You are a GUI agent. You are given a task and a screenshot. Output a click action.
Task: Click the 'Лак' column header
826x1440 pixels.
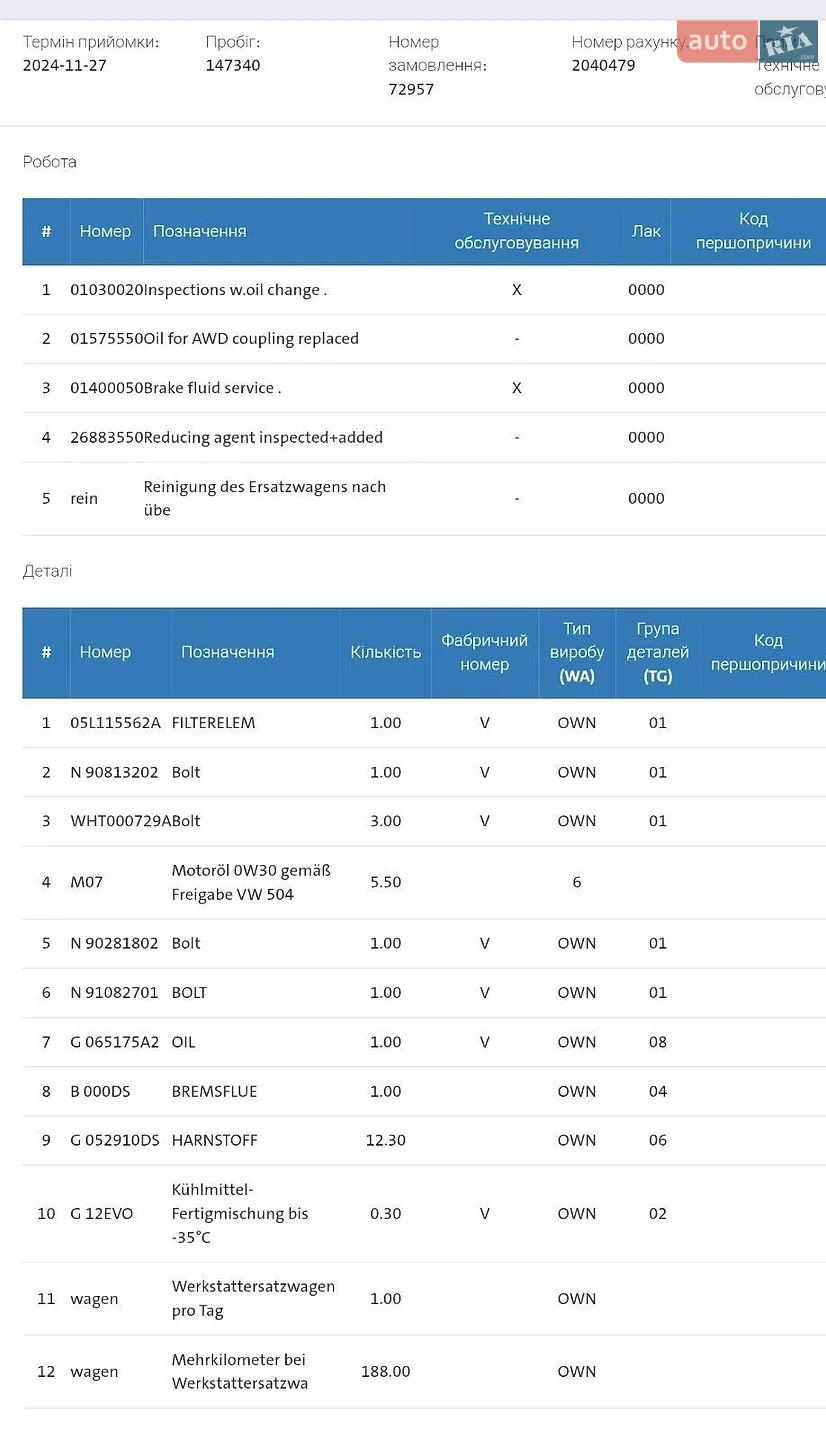pyautogui.click(x=646, y=231)
